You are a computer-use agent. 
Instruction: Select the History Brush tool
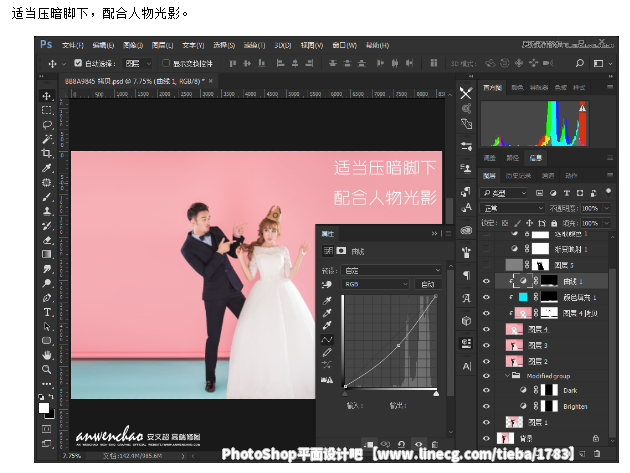[x=47, y=225]
